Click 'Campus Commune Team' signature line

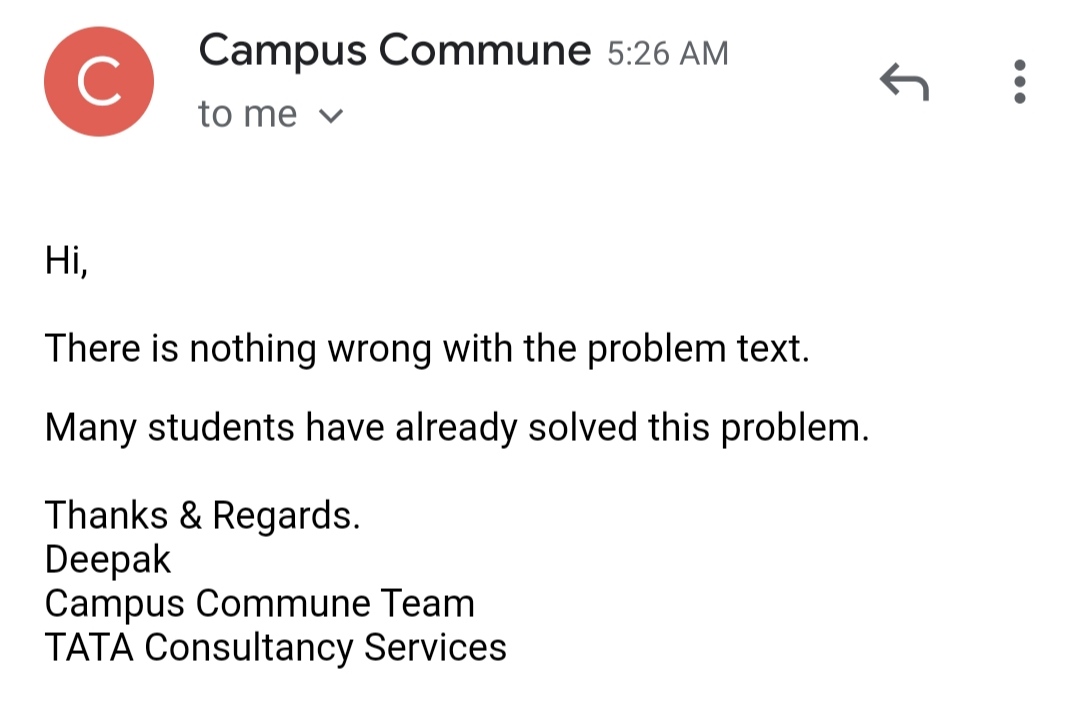click(260, 604)
